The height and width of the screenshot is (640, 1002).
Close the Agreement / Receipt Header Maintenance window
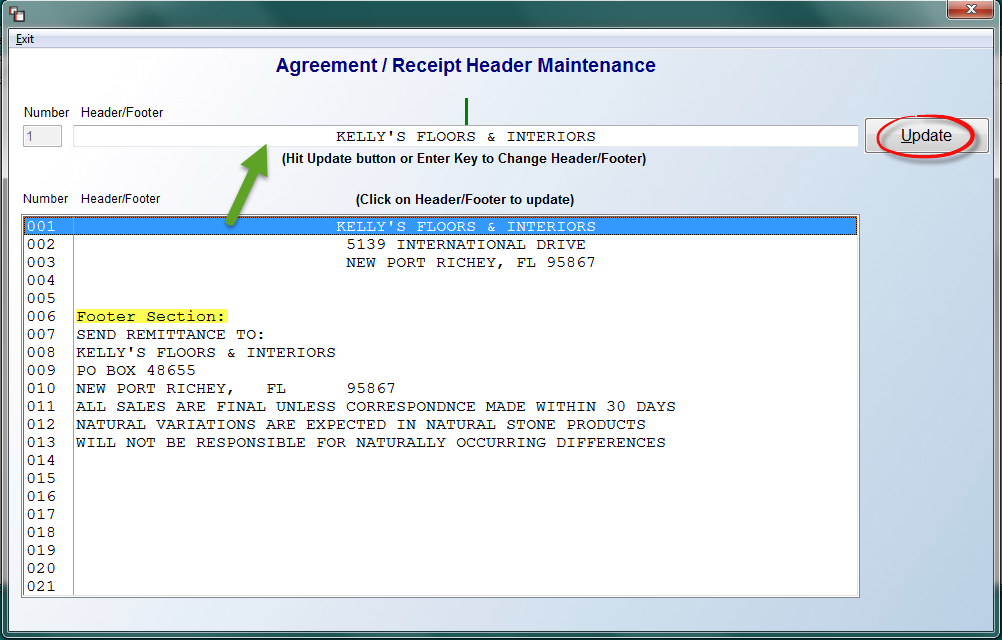(970, 9)
